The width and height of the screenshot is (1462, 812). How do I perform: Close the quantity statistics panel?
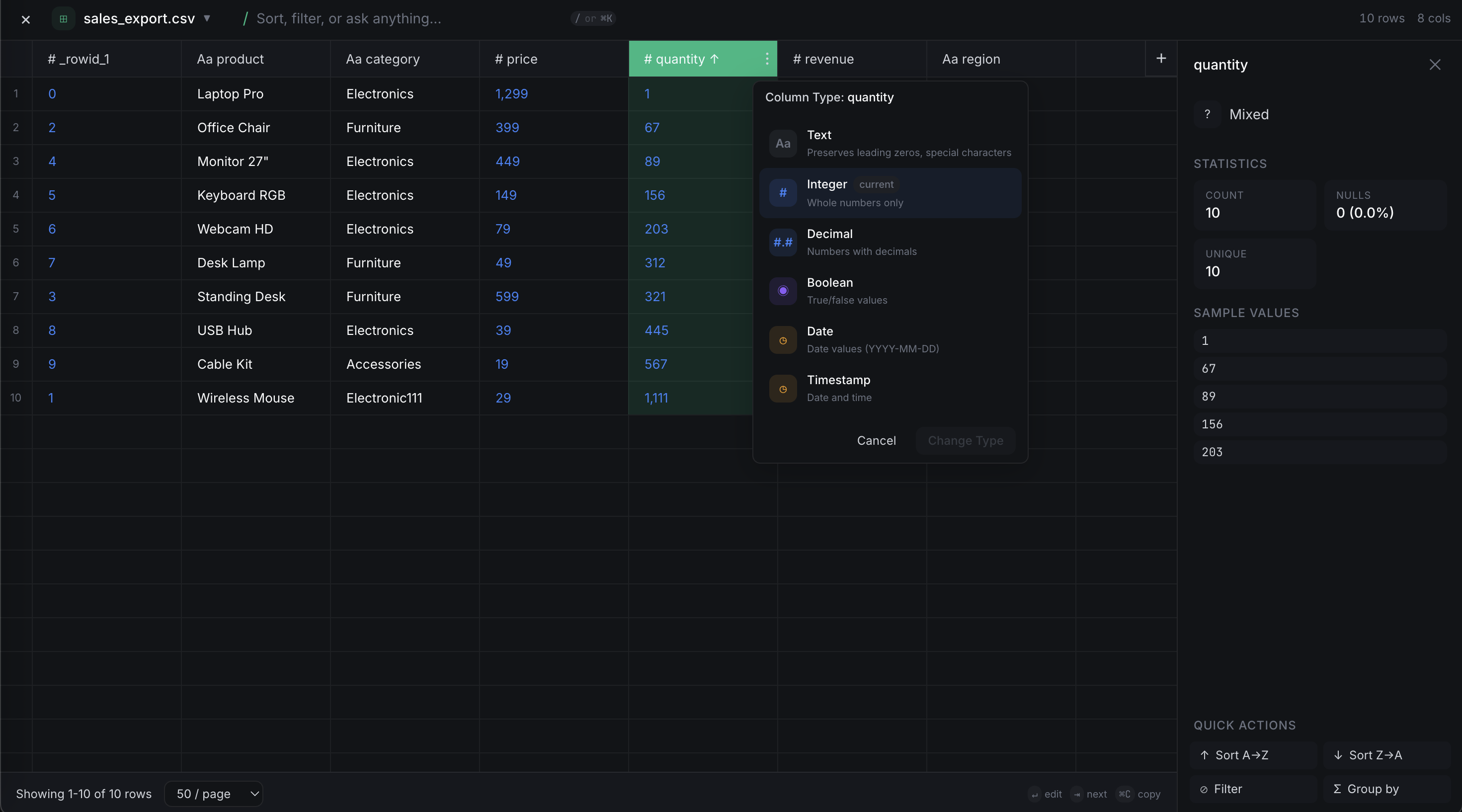tap(1435, 64)
